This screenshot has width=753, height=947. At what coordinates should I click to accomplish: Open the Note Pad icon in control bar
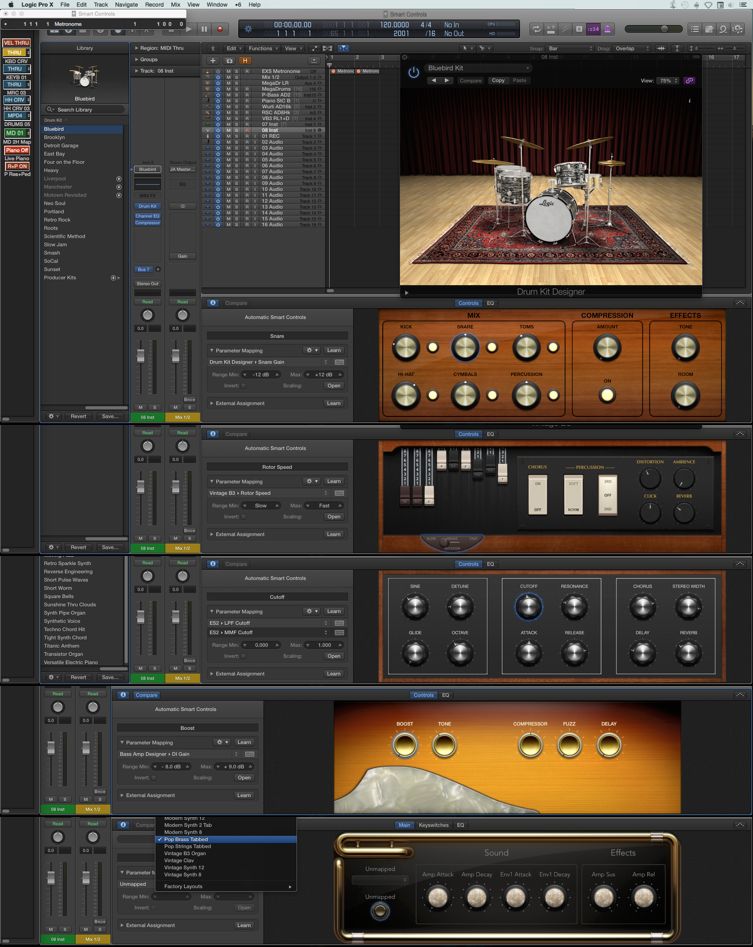click(x=709, y=28)
